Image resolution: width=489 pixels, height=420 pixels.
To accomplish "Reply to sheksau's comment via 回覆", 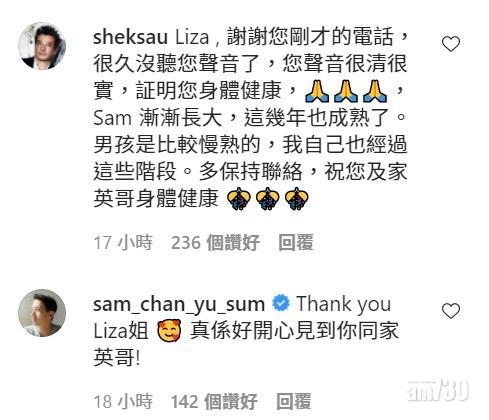I will [x=296, y=242].
